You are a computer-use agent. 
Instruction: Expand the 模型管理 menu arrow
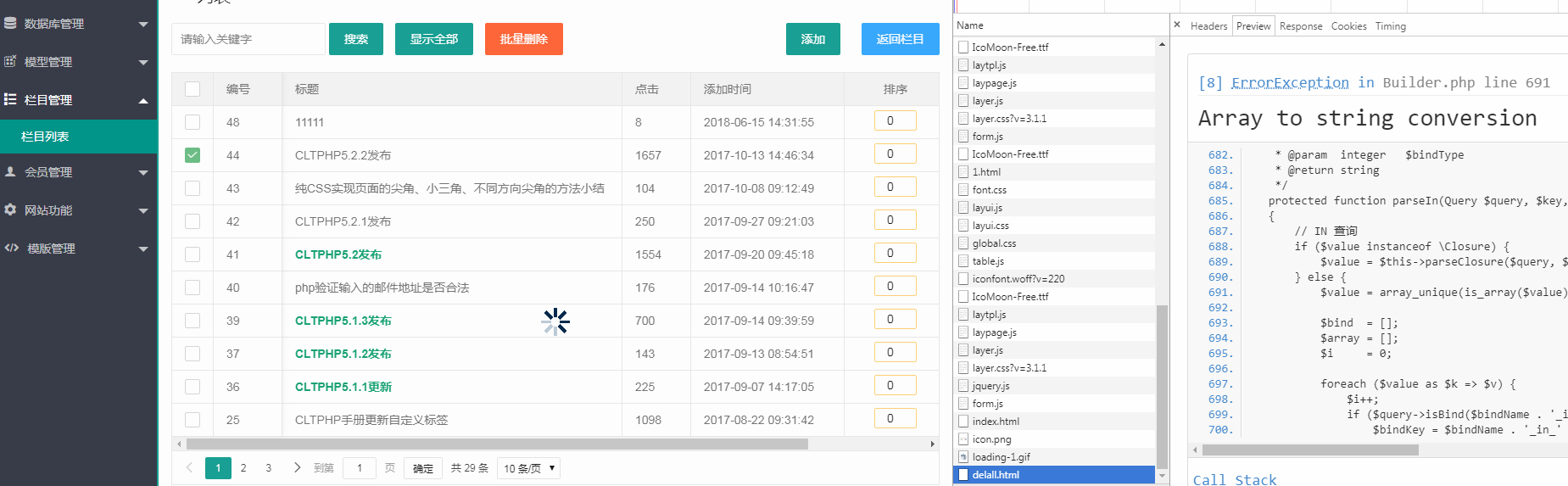click(143, 63)
